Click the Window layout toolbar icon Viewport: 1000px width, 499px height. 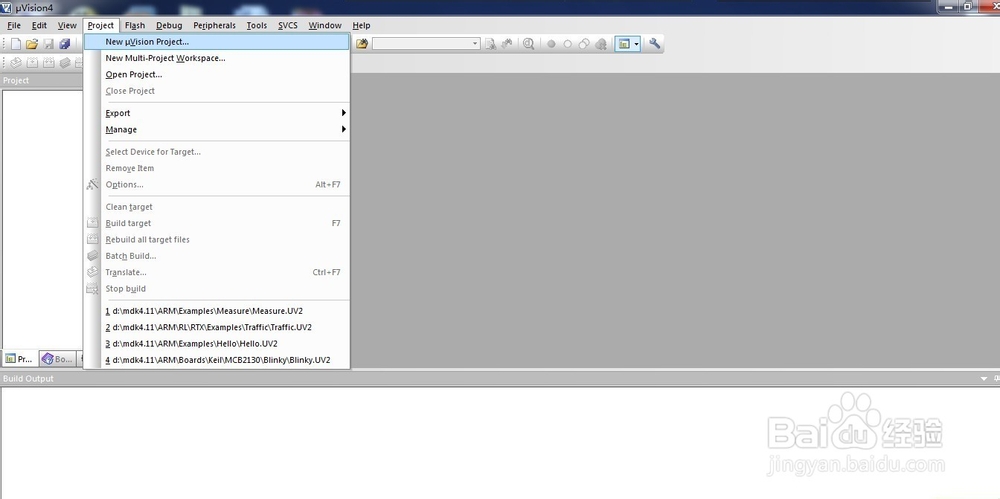(x=624, y=43)
